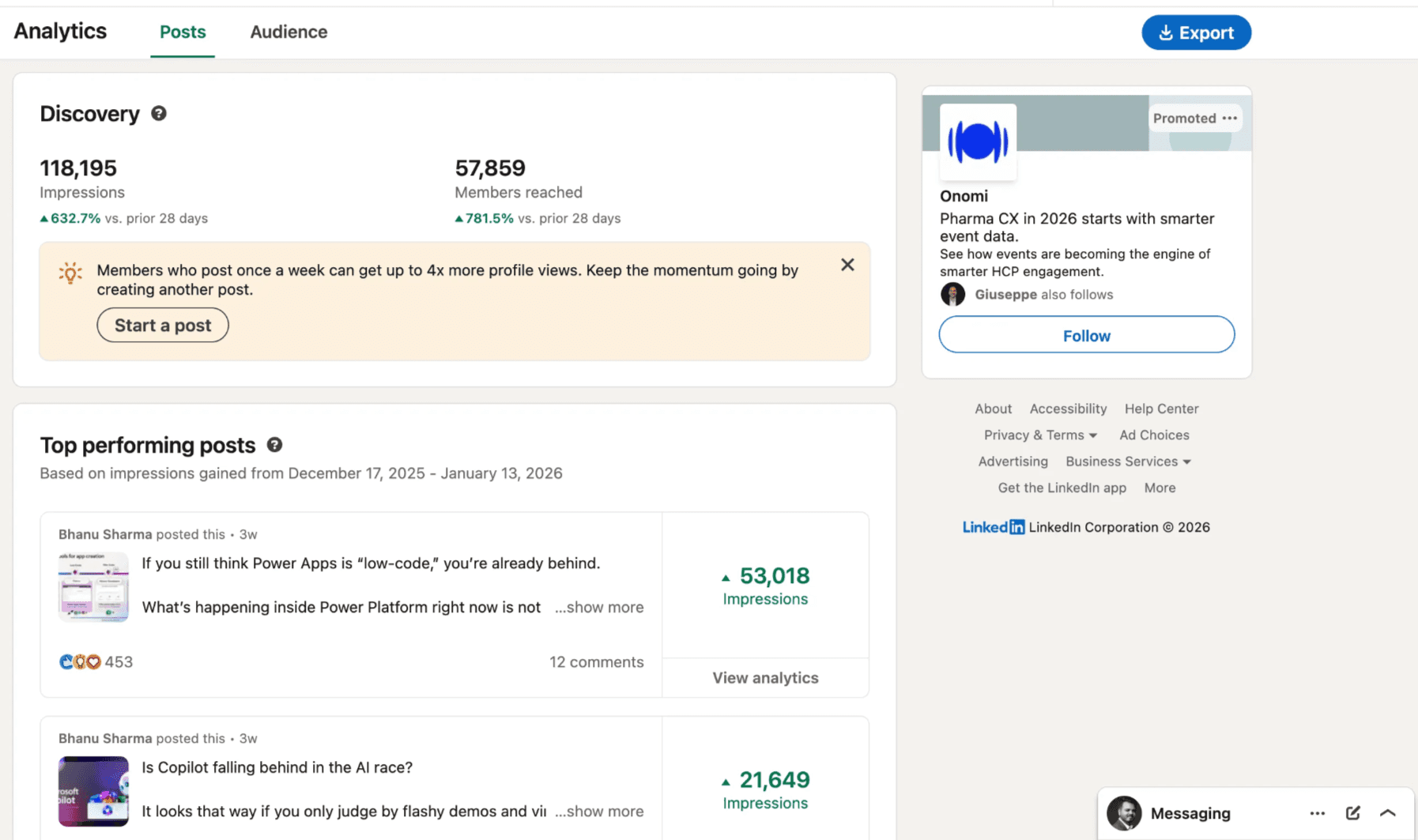Open Power Apps post thumbnail
The image size is (1418, 840).
93,587
